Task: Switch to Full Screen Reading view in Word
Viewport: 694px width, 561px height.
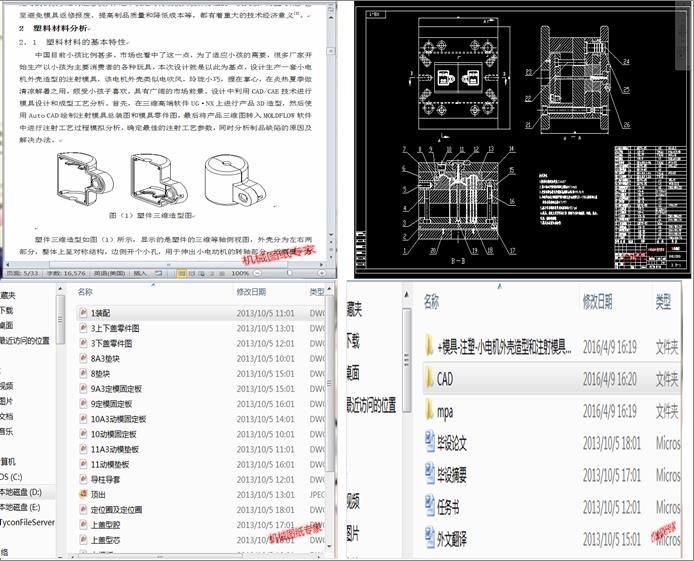Action: click(192, 273)
